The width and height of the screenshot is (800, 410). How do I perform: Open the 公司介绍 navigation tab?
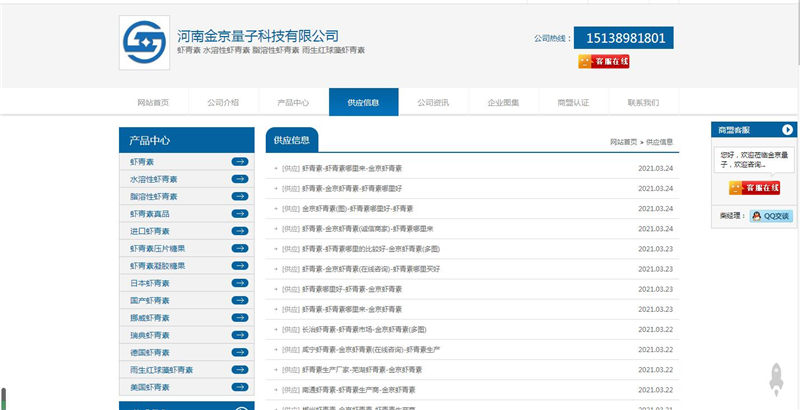click(x=223, y=103)
